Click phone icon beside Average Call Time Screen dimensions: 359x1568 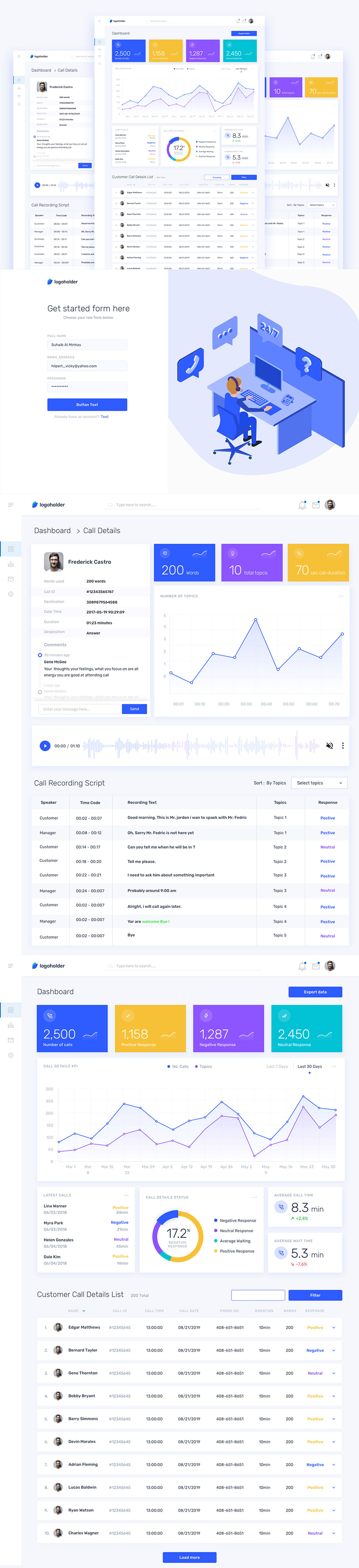coord(280,1207)
